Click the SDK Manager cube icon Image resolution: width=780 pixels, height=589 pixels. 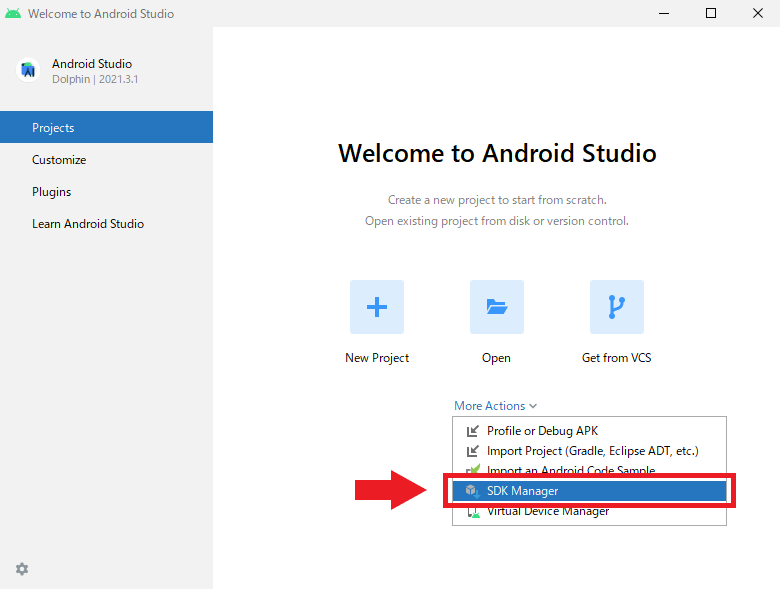[x=472, y=491]
